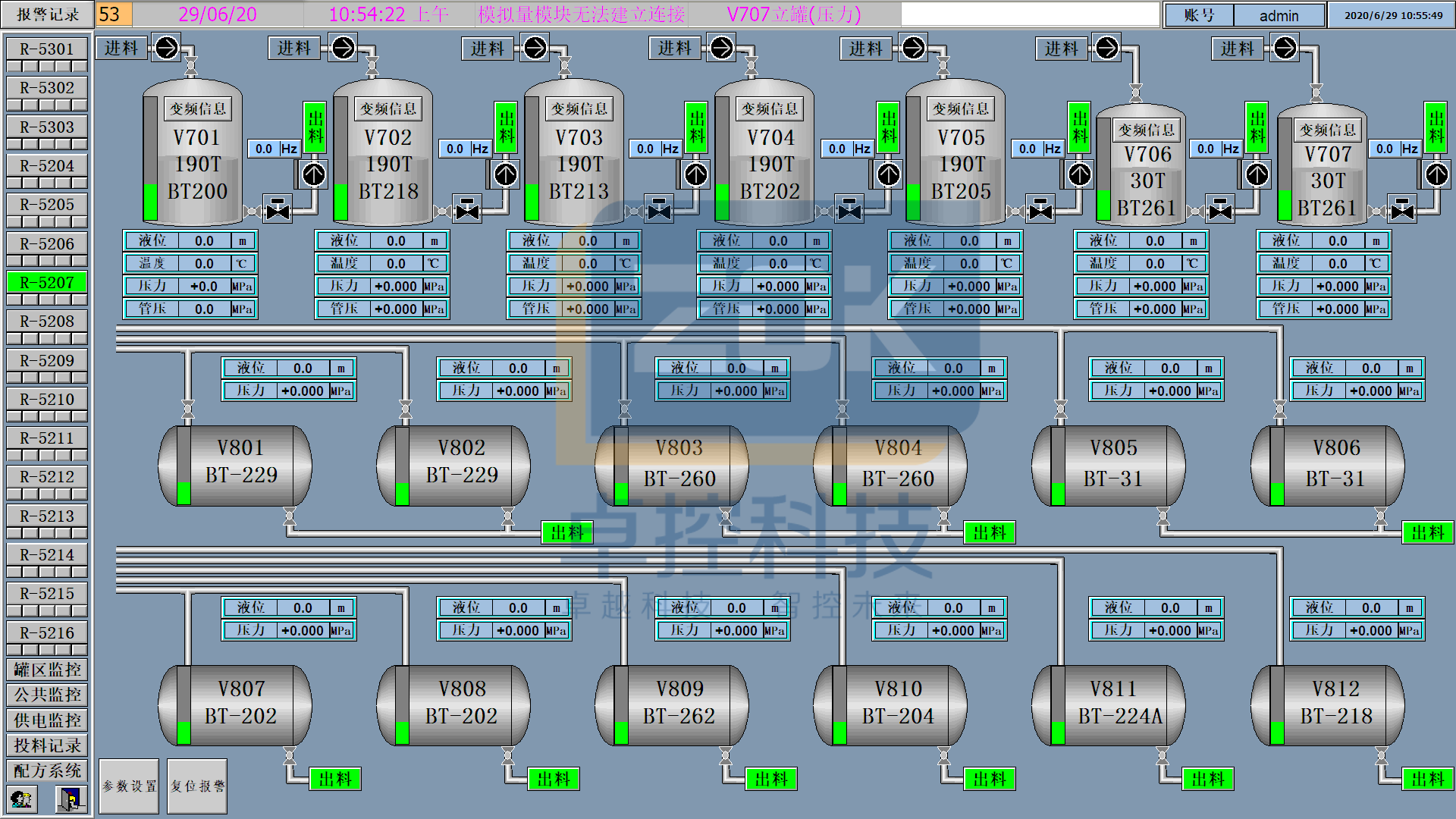Switch to reactor R-5301 page
1456x819 pixels.
47,49
